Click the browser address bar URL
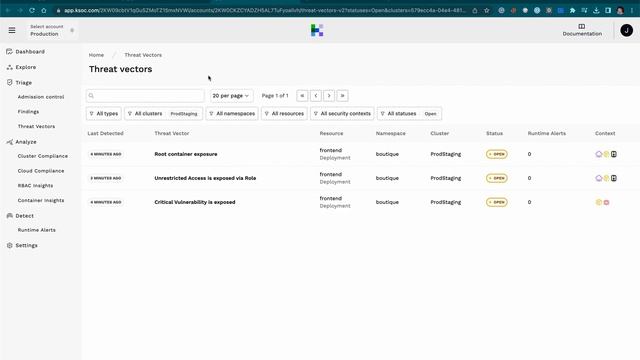Viewport: 640px width, 360px height. coord(264,10)
